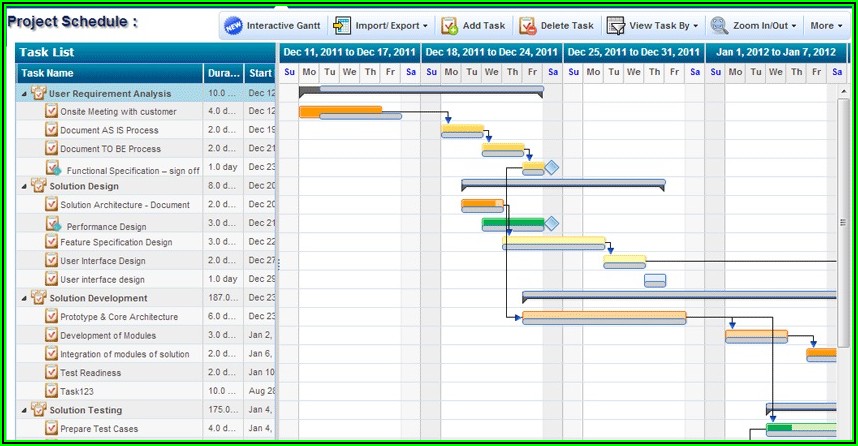Collapse the Solution Testing group
The width and height of the screenshot is (858, 446).
pos(24,410)
